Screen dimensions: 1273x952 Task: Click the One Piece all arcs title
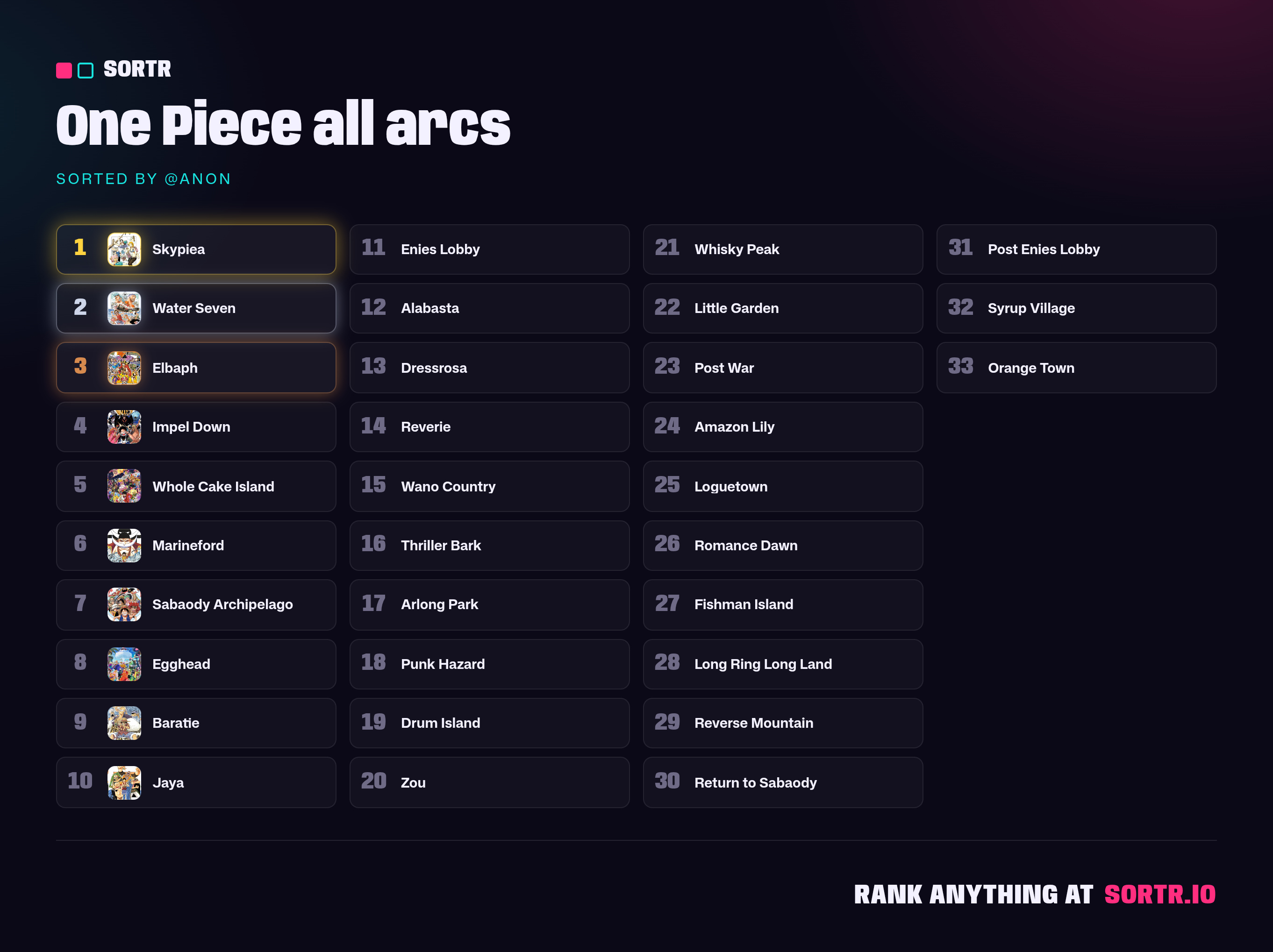tap(283, 124)
